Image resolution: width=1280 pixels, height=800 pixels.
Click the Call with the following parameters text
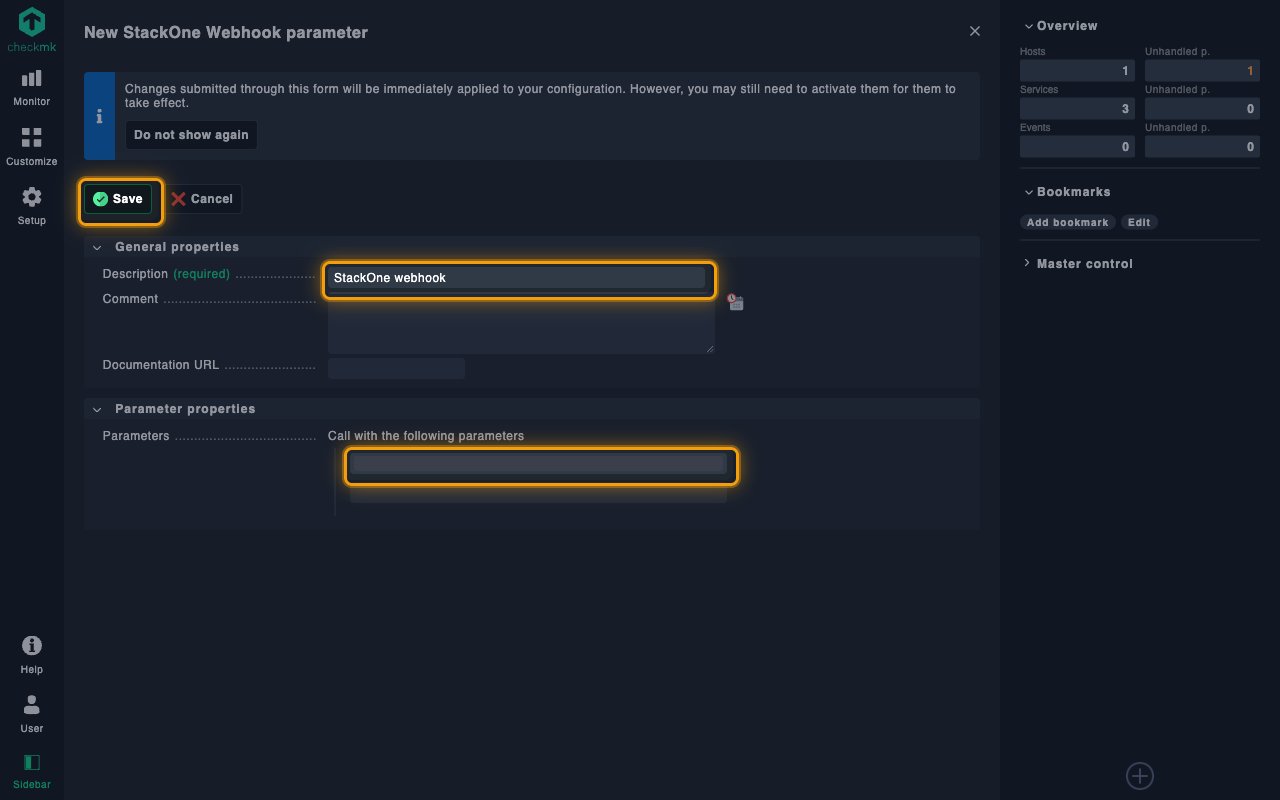click(426, 436)
